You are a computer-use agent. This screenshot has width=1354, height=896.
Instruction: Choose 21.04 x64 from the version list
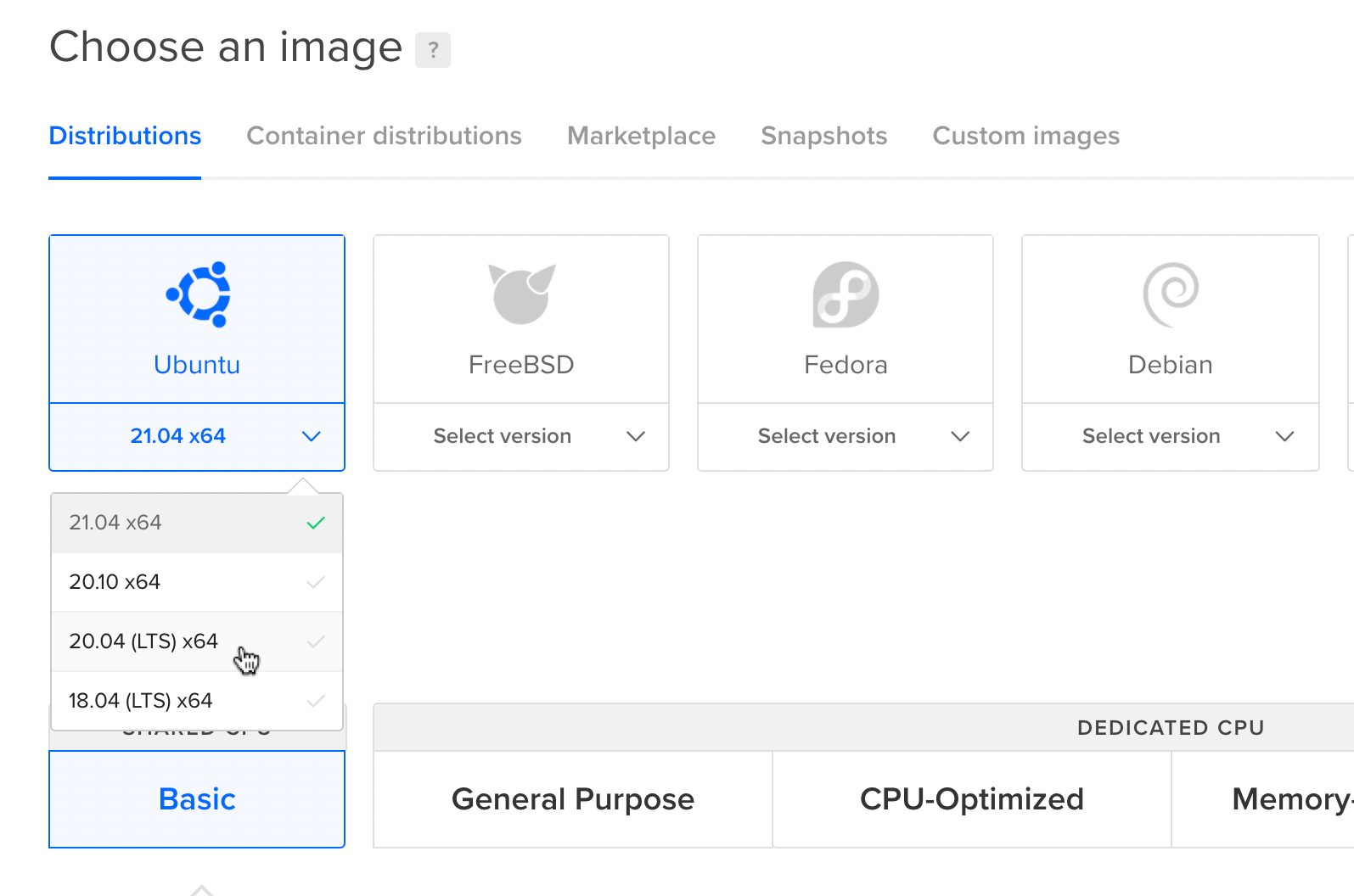point(197,523)
